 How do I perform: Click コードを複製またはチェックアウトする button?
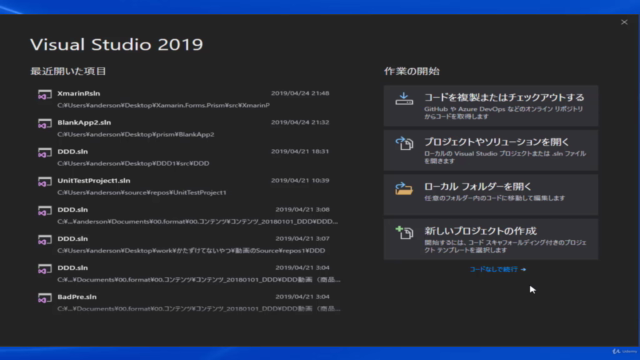pos(491,106)
